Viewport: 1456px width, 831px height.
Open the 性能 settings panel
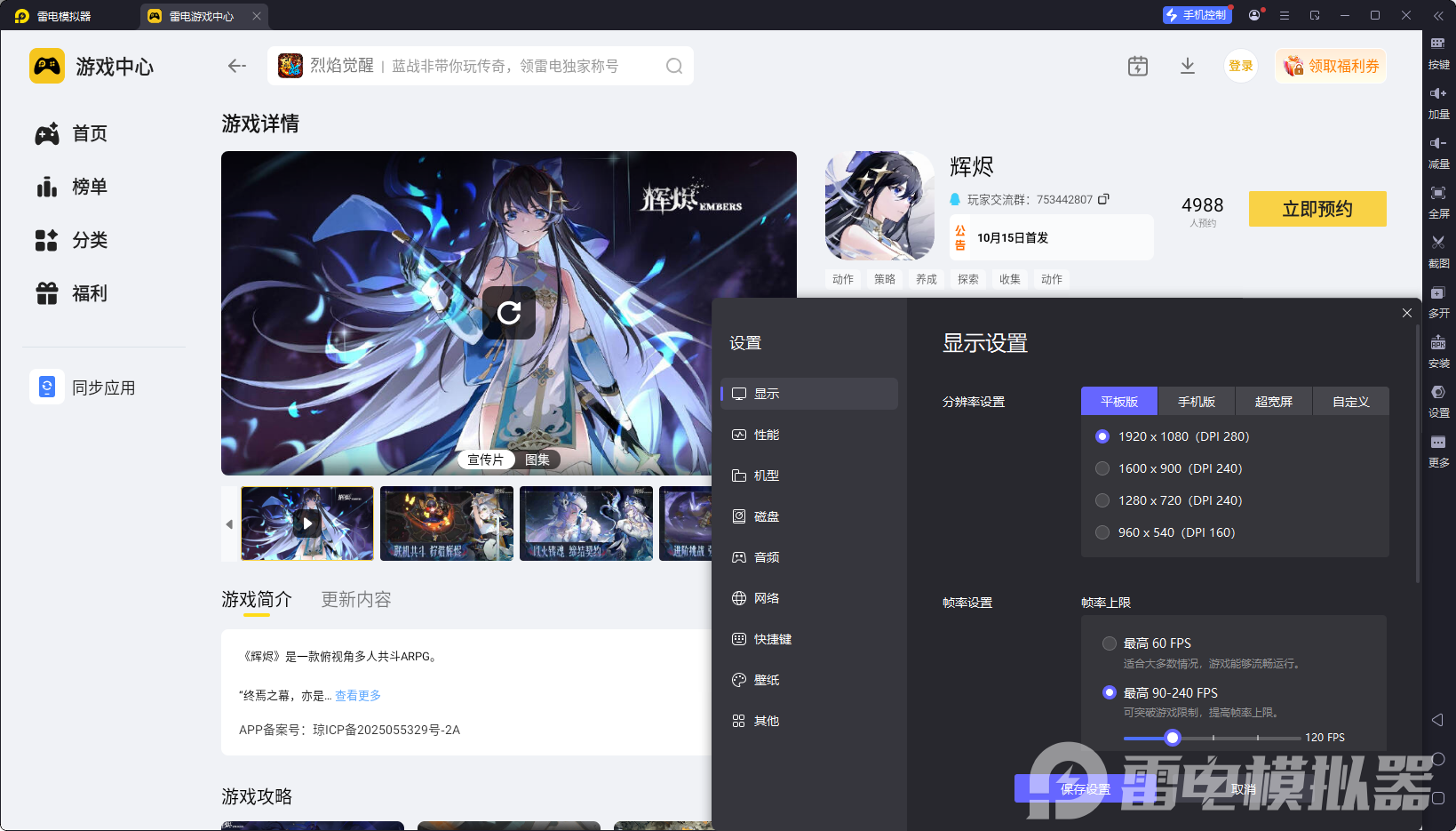tap(766, 435)
